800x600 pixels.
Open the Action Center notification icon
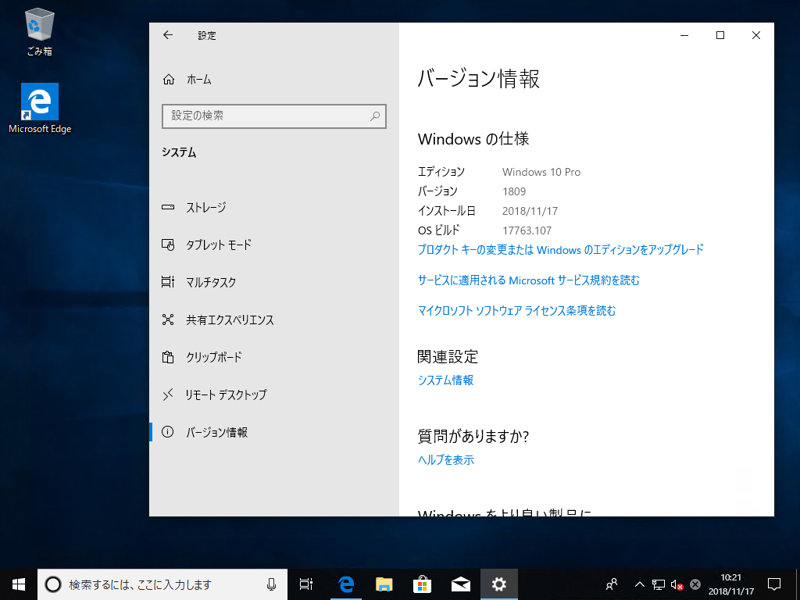click(x=774, y=584)
